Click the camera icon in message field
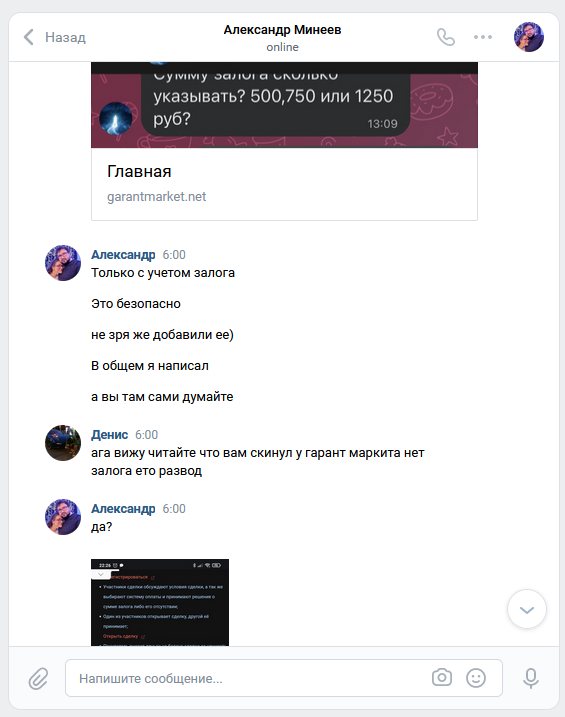565x717 pixels. [x=442, y=677]
